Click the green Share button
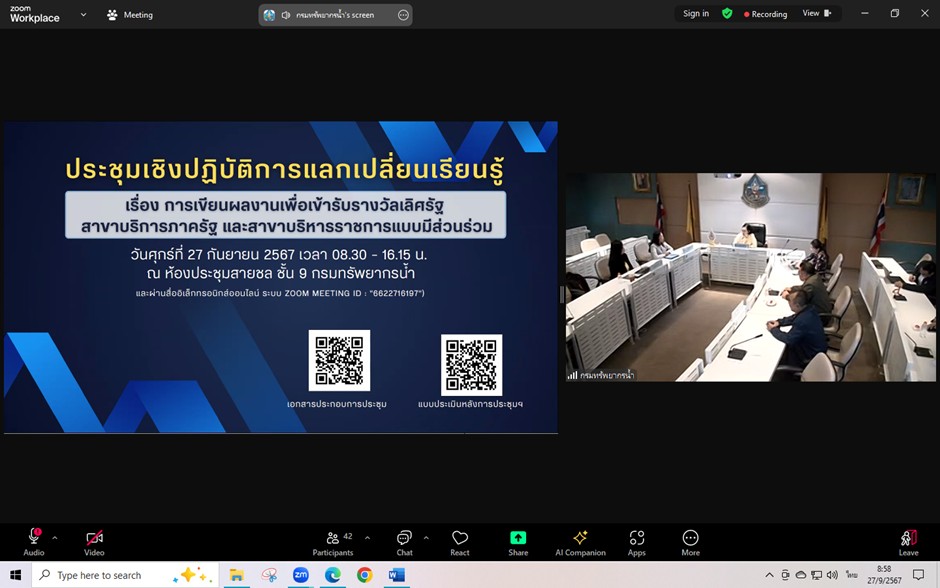This screenshot has width=940, height=588. click(518, 540)
